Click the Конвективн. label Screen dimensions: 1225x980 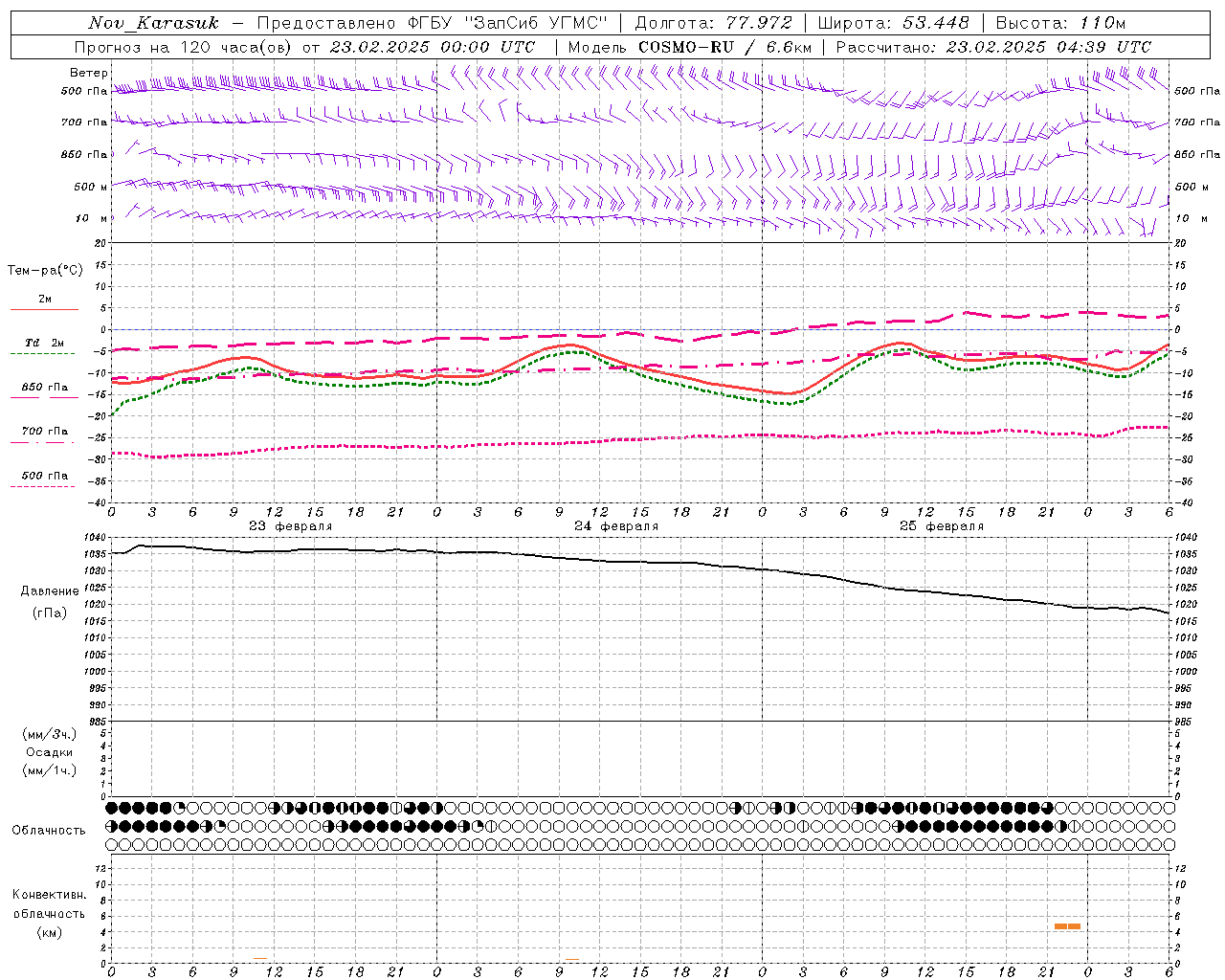49,895
